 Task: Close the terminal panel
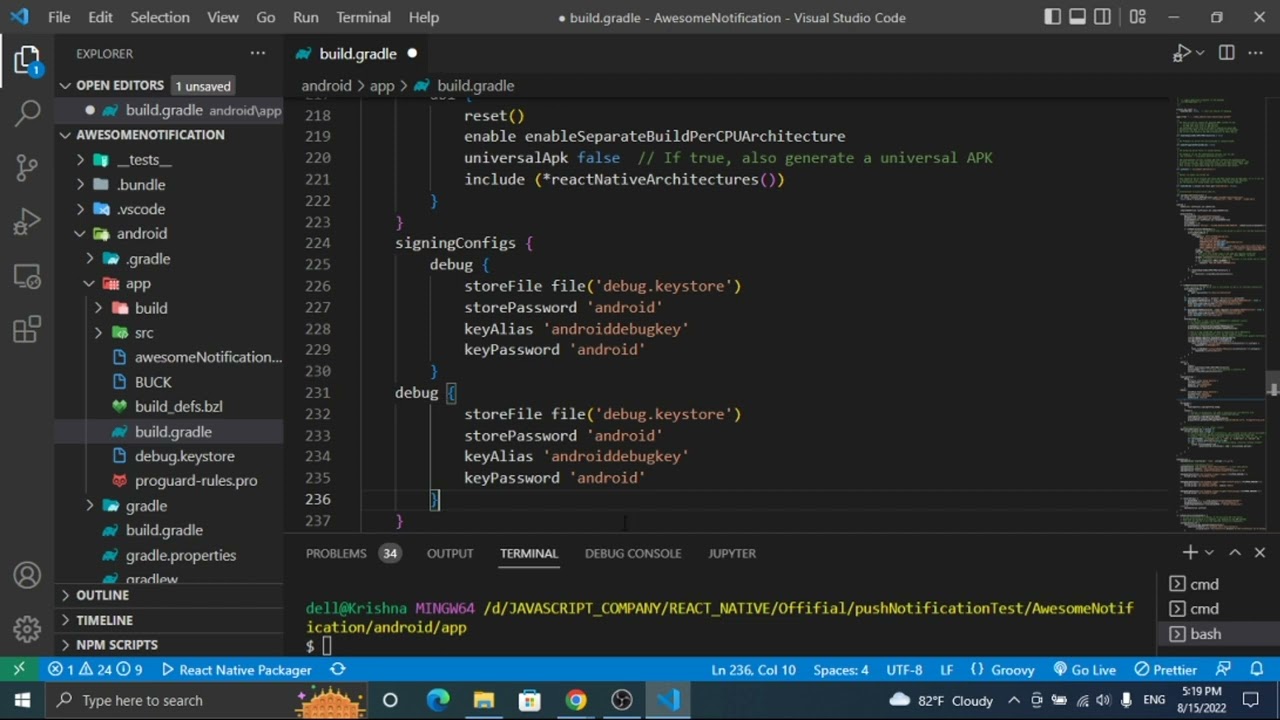(x=1260, y=552)
